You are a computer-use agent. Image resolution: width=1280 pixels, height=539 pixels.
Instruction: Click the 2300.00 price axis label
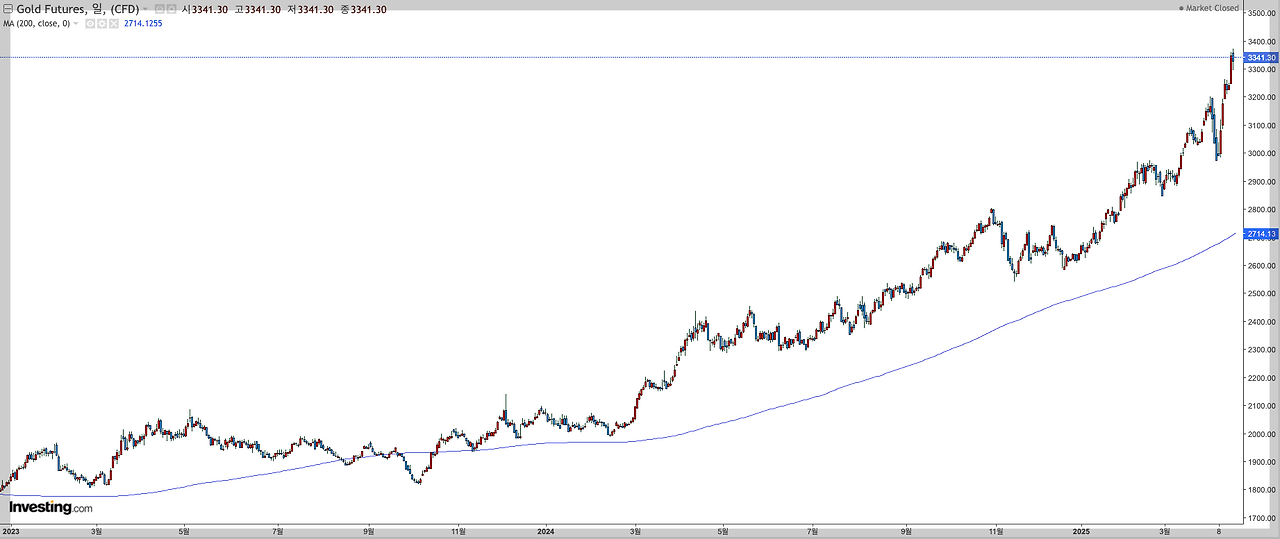(x=1262, y=350)
